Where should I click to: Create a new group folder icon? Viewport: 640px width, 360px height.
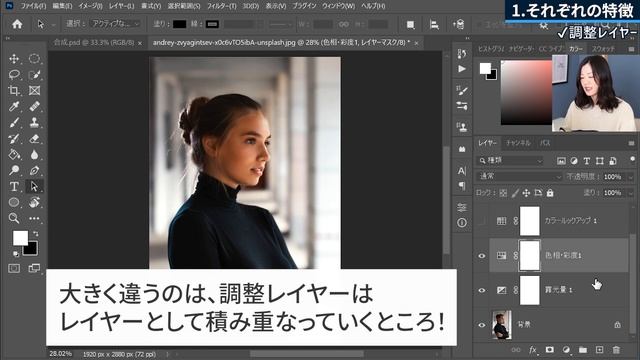[583, 350]
